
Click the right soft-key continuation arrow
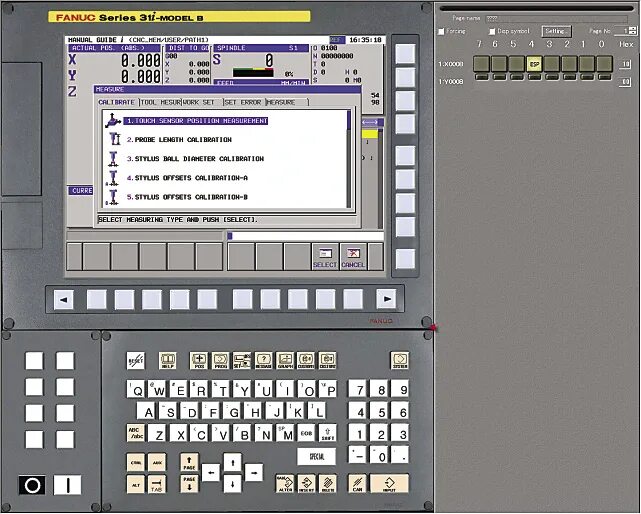pos(386,299)
